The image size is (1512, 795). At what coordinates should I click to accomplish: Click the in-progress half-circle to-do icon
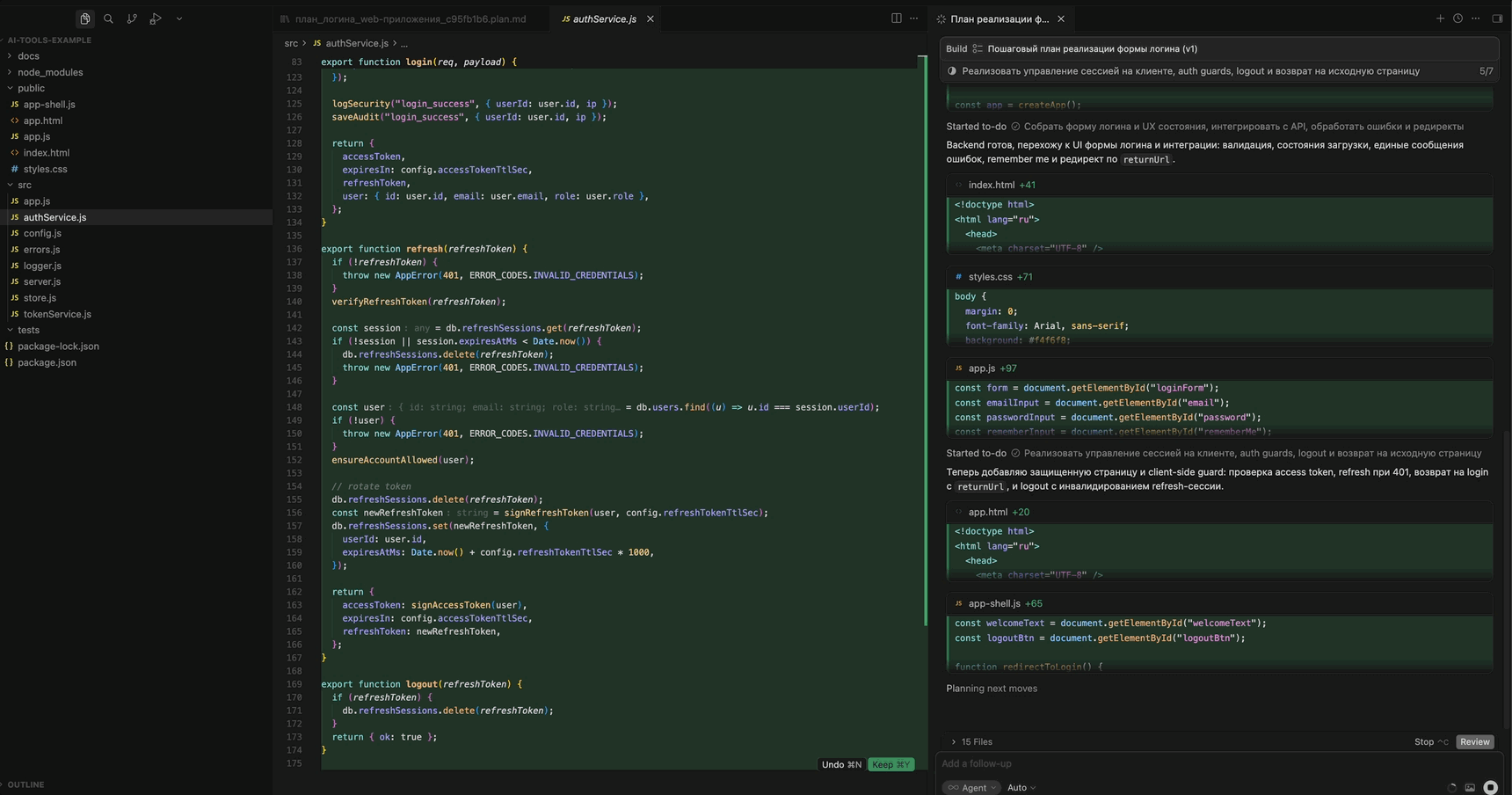pos(952,71)
